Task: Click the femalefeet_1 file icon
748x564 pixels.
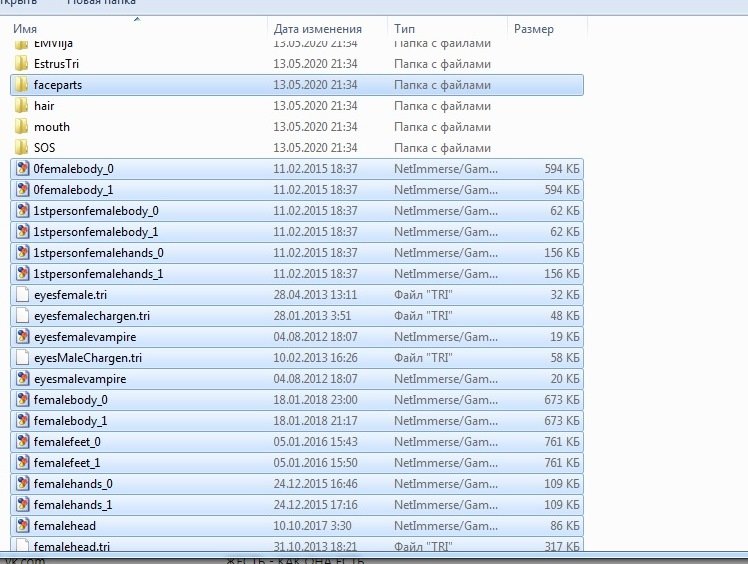Action: tap(22, 463)
